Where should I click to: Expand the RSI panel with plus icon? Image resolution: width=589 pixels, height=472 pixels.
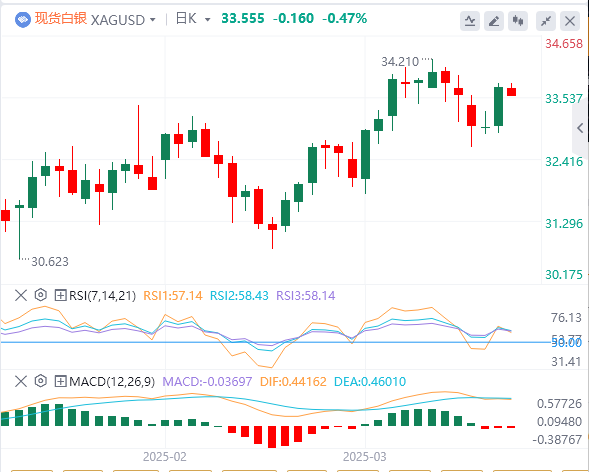tap(60, 295)
